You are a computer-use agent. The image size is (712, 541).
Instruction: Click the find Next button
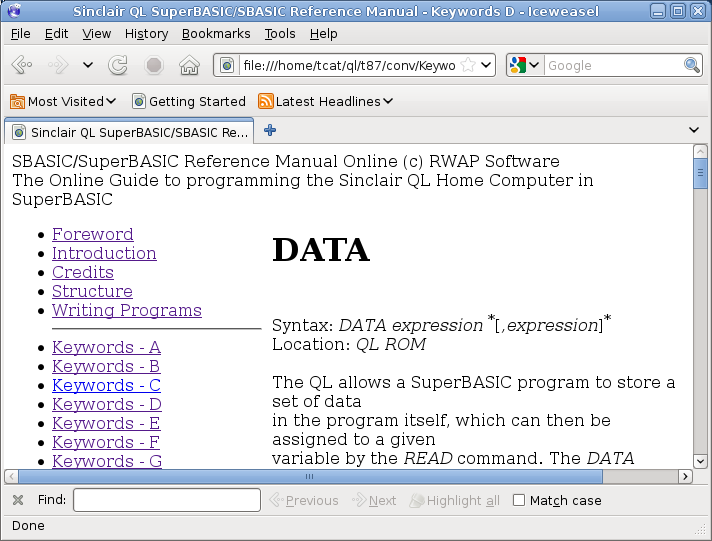pyautogui.click(x=374, y=501)
